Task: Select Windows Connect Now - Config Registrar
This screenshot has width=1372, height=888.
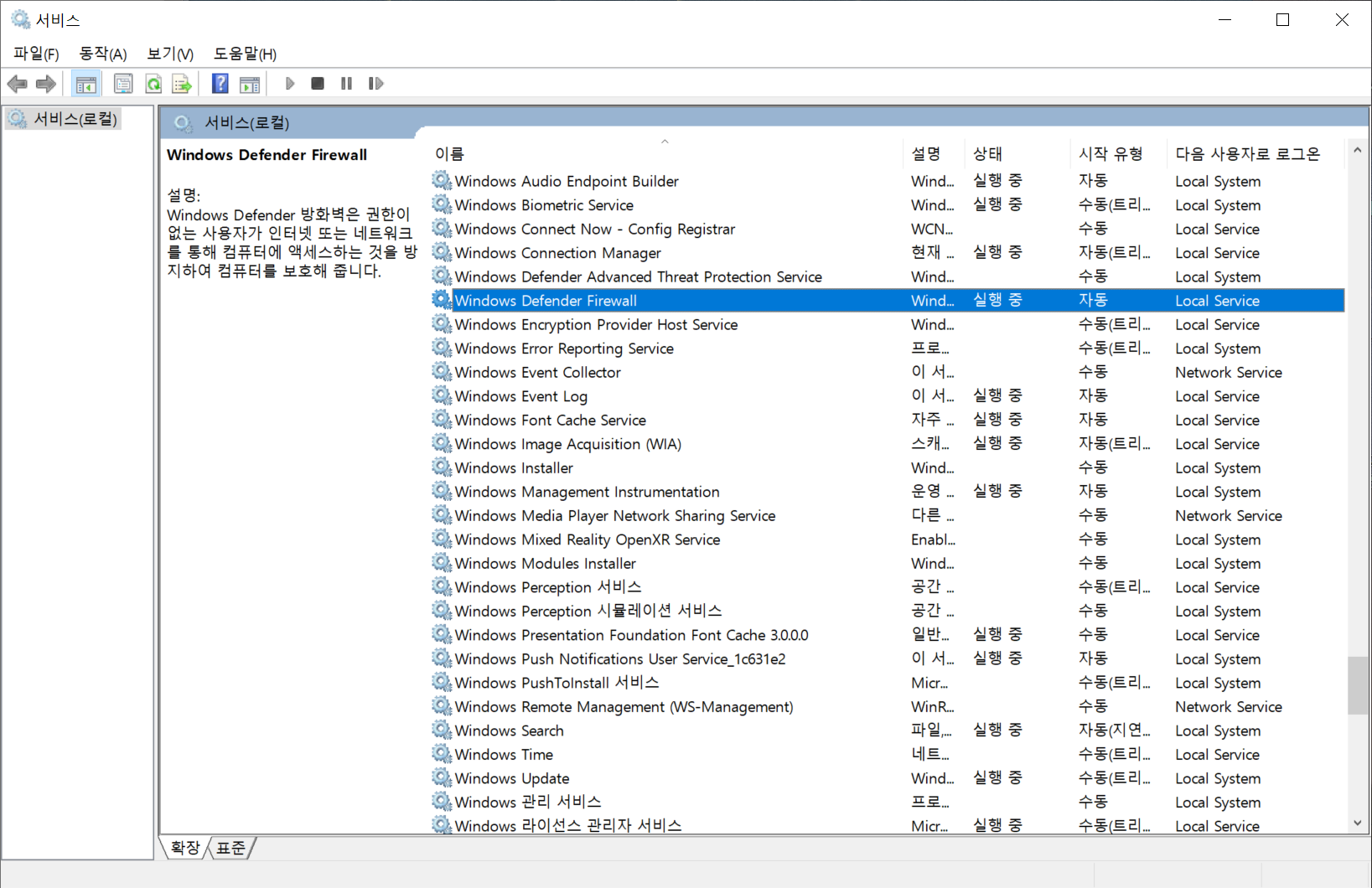Action: pos(888,229)
